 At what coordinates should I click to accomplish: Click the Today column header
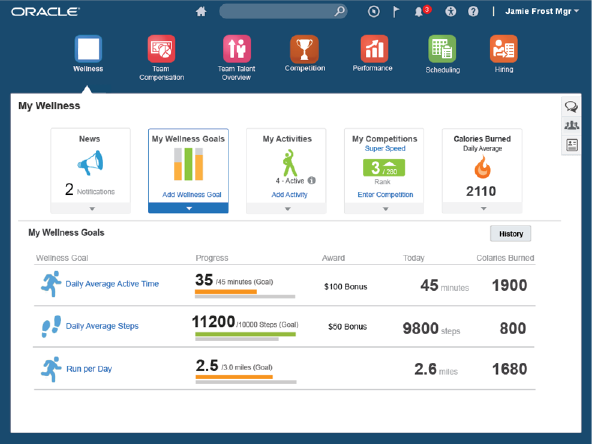[414, 258]
